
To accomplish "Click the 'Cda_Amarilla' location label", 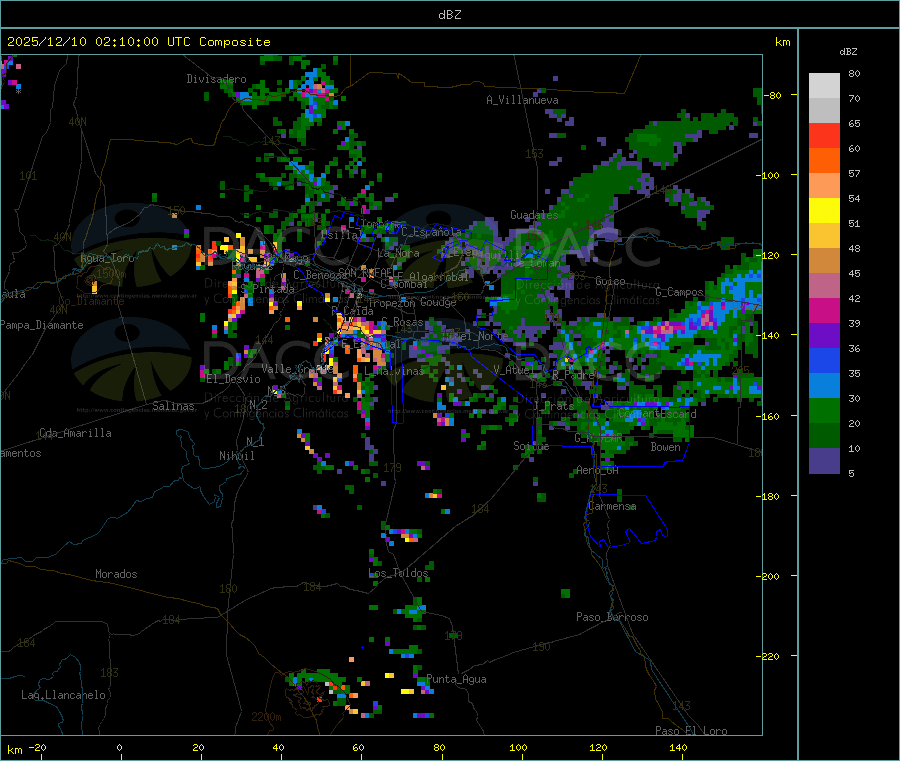I will (x=75, y=433).
